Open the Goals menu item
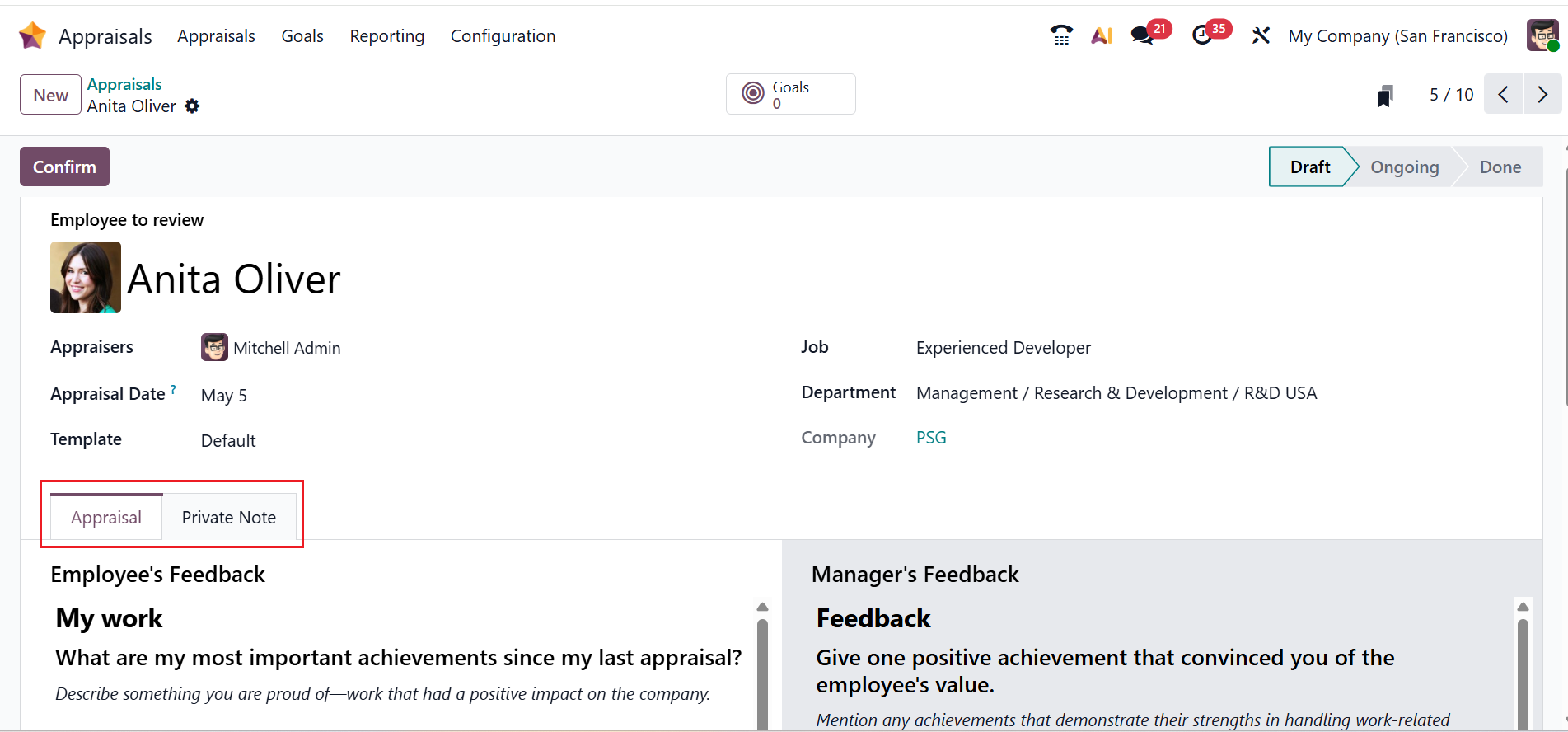This screenshot has height=732, width=1568. click(x=302, y=36)
